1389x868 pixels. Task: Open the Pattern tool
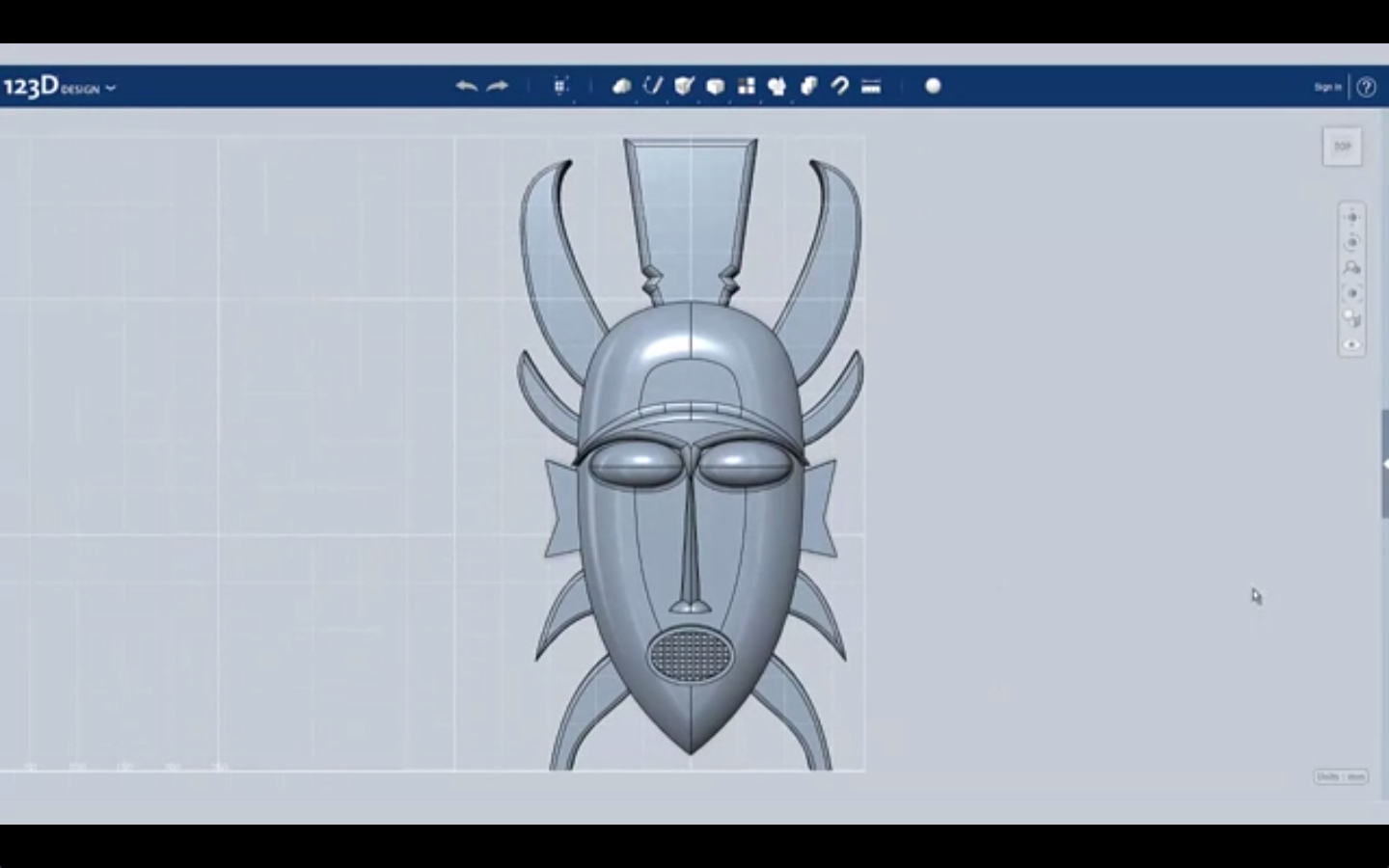[747, 86]
